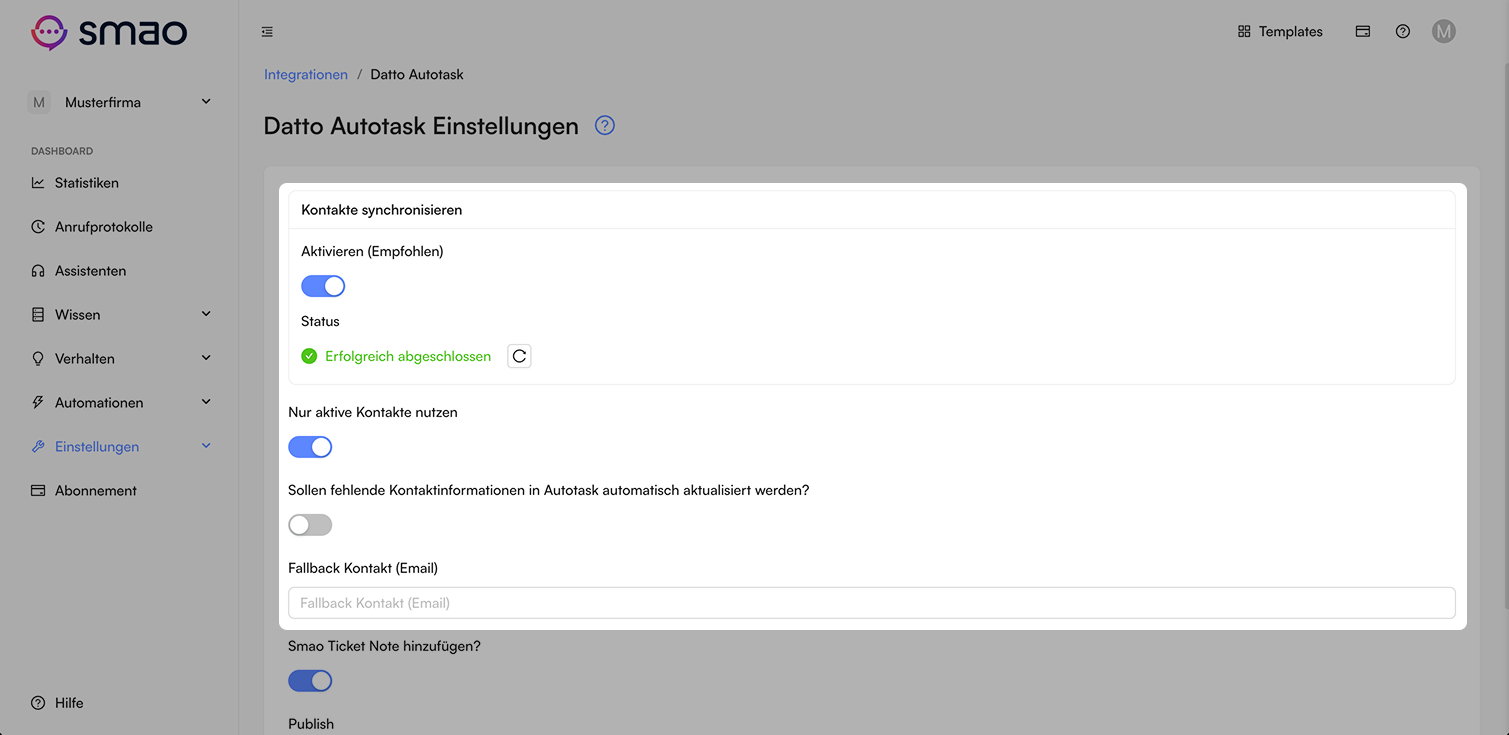Click the smao logo
1509x735 pixels.
pyautogui.click(x=109, y=32)
